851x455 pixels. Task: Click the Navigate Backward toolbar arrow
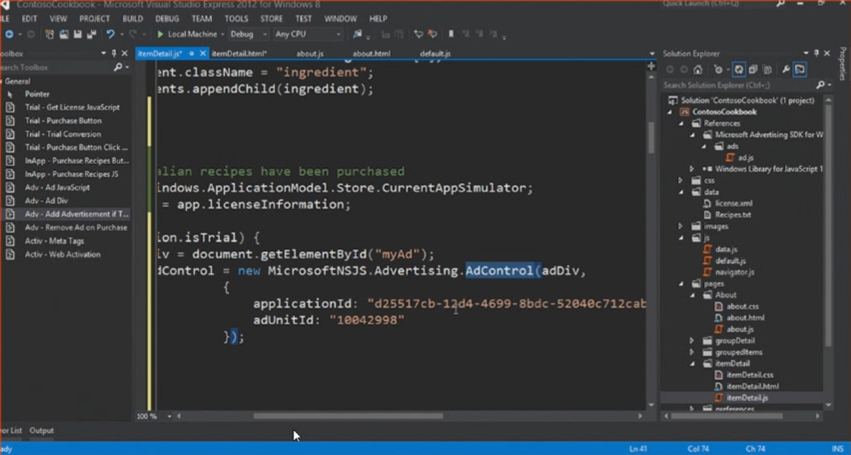[9, 34]
